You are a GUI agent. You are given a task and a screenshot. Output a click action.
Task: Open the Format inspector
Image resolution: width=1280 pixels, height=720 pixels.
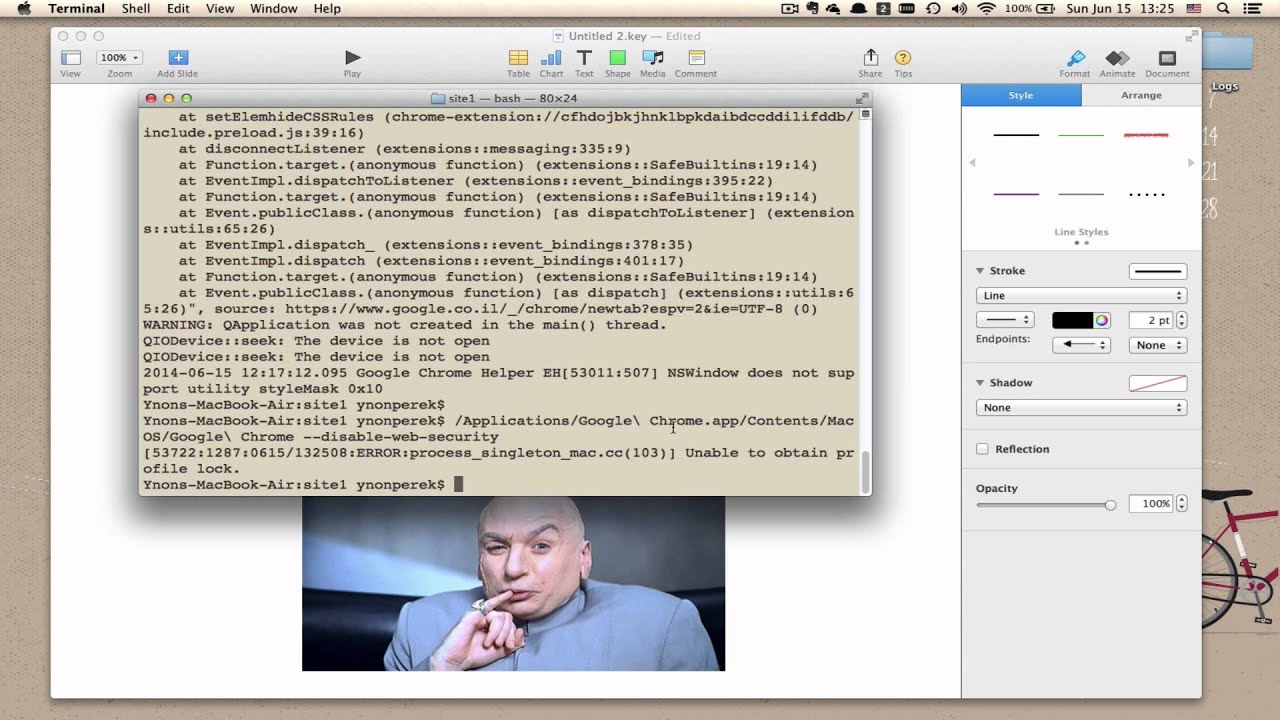pyautogui.click(x=1075, y=63)
